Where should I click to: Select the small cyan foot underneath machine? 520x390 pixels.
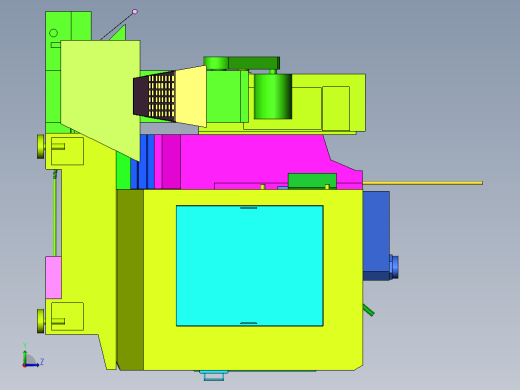(214, 375)
